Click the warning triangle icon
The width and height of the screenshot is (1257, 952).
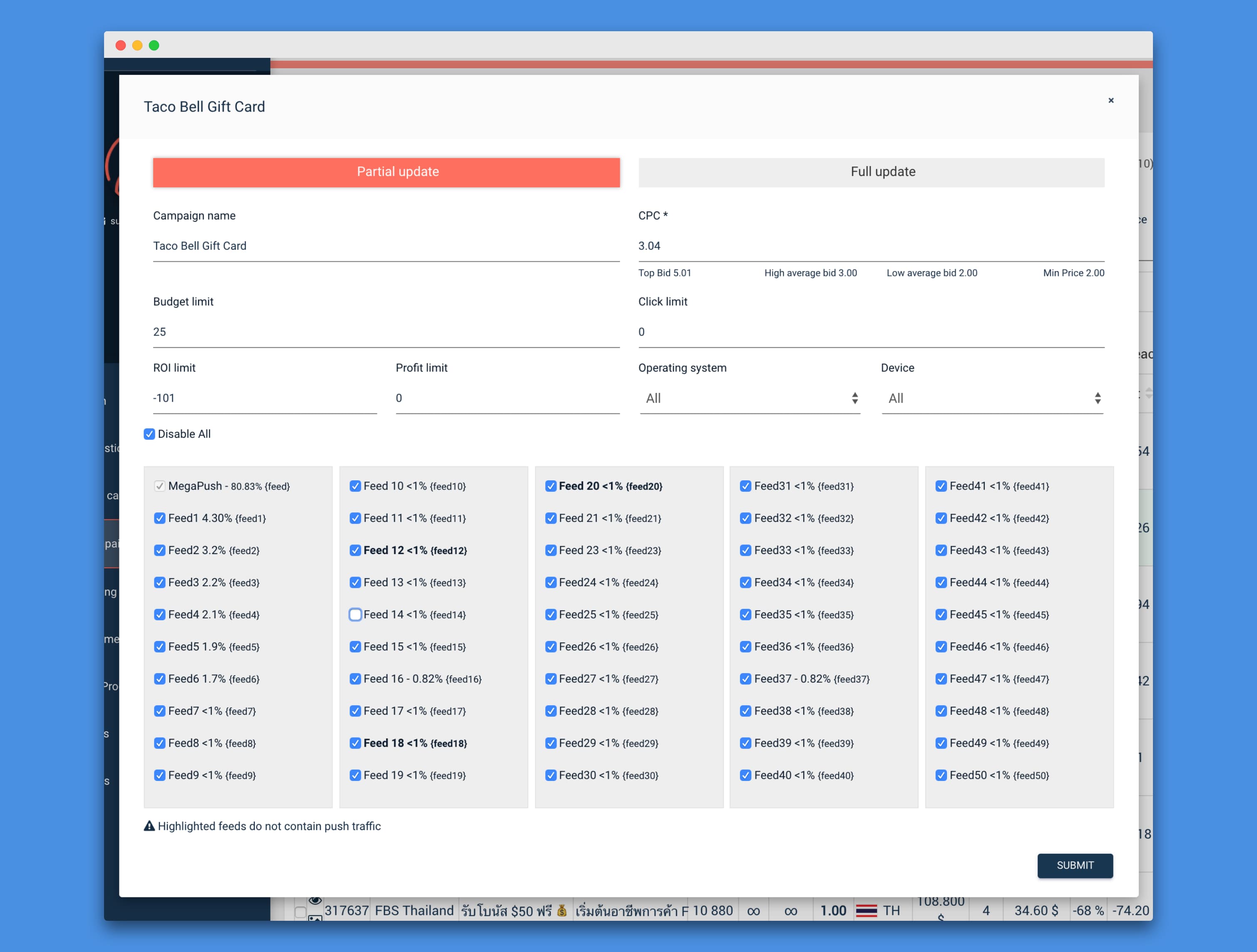pyautogui.click(x=149, y=826)
